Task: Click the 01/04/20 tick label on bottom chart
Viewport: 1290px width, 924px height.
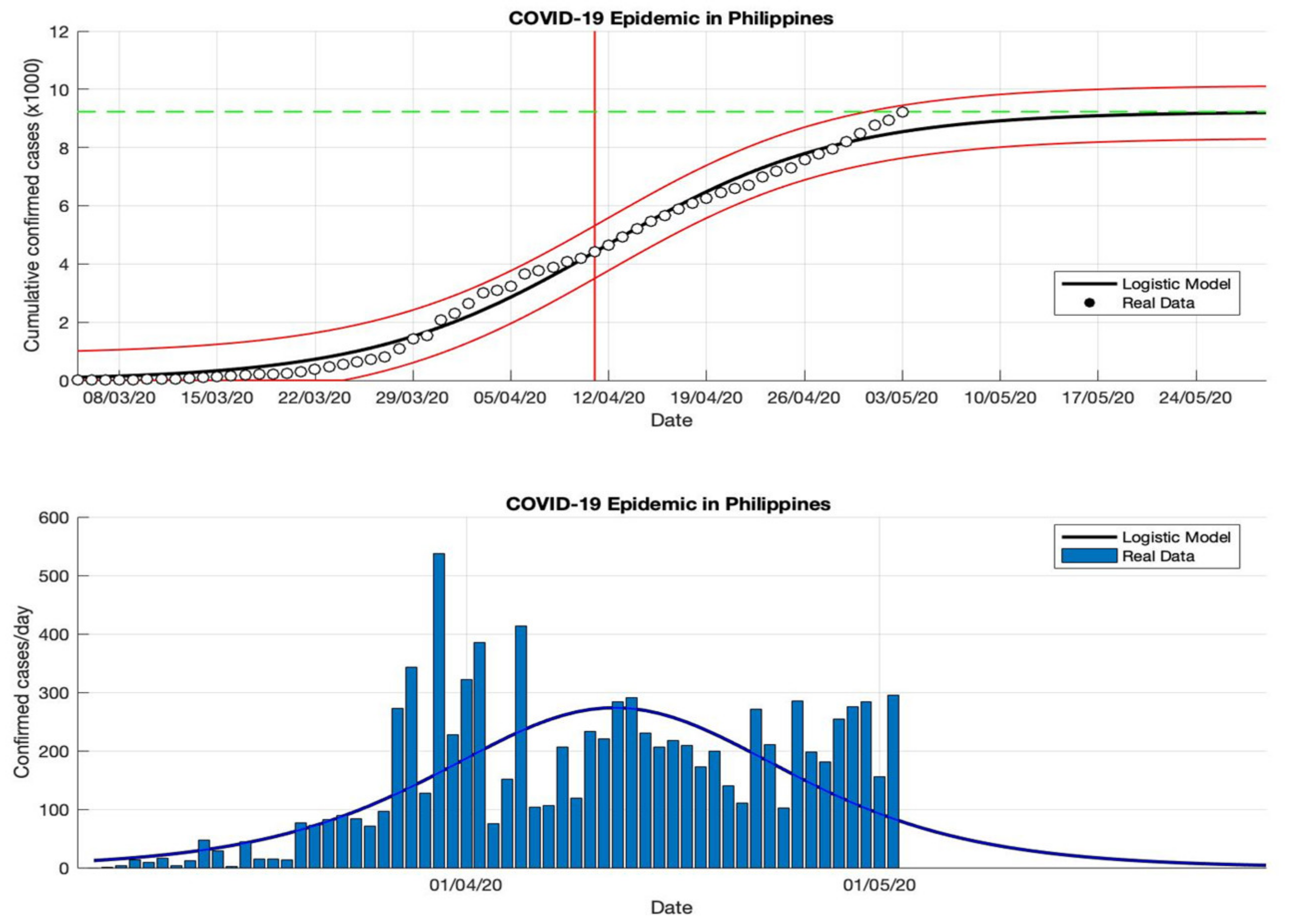Action: pyautogui.click(x=466, y=885)
